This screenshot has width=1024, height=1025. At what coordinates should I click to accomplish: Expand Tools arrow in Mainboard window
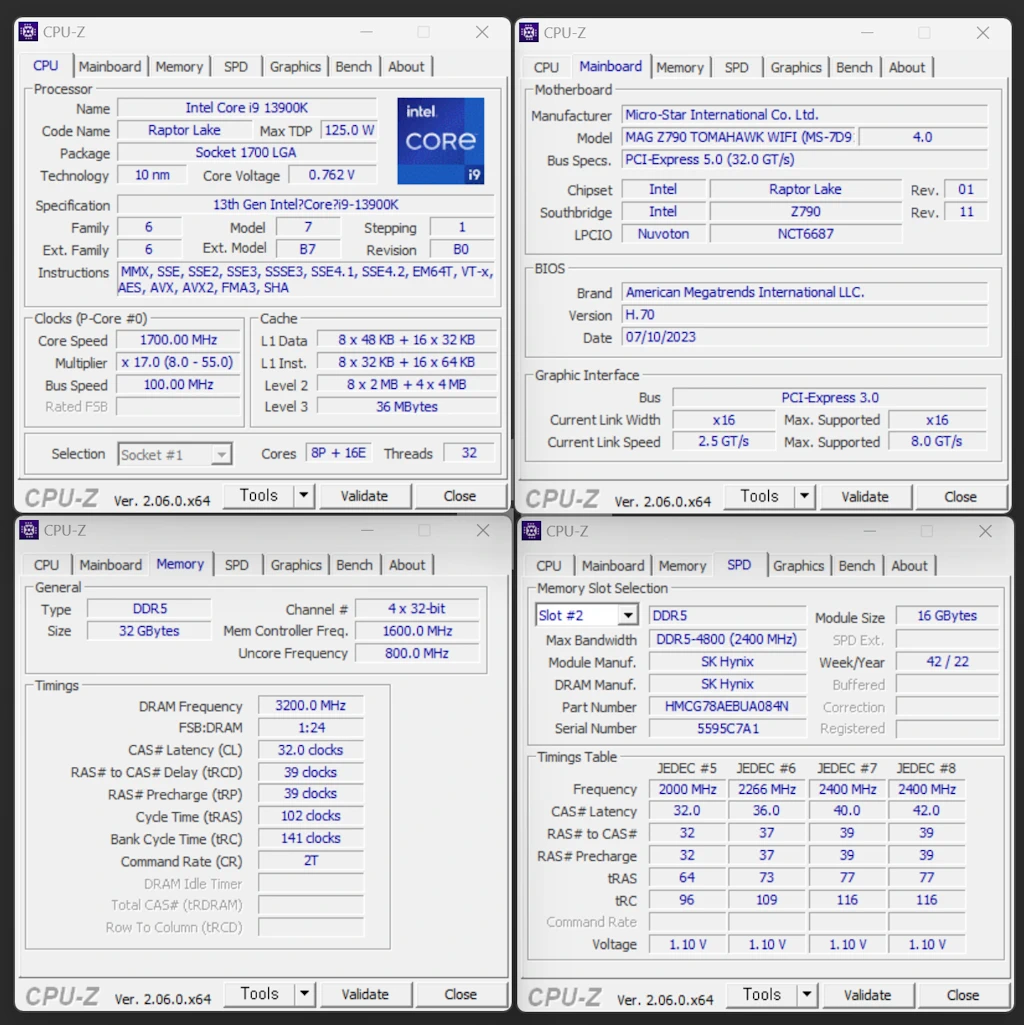pos(804,497)
